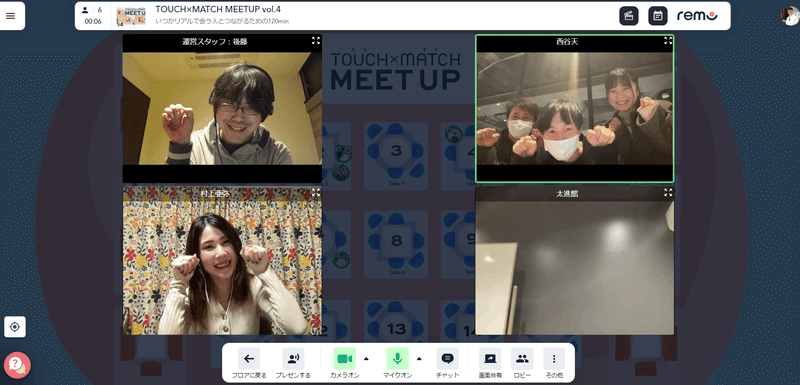Select the 太進館 video tile

574,260
